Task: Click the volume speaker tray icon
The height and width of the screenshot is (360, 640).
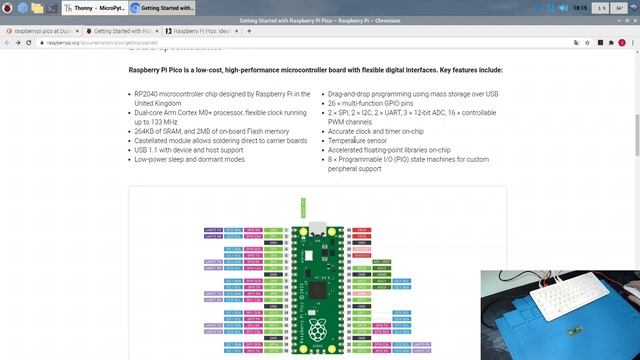Action: point(563,8)
